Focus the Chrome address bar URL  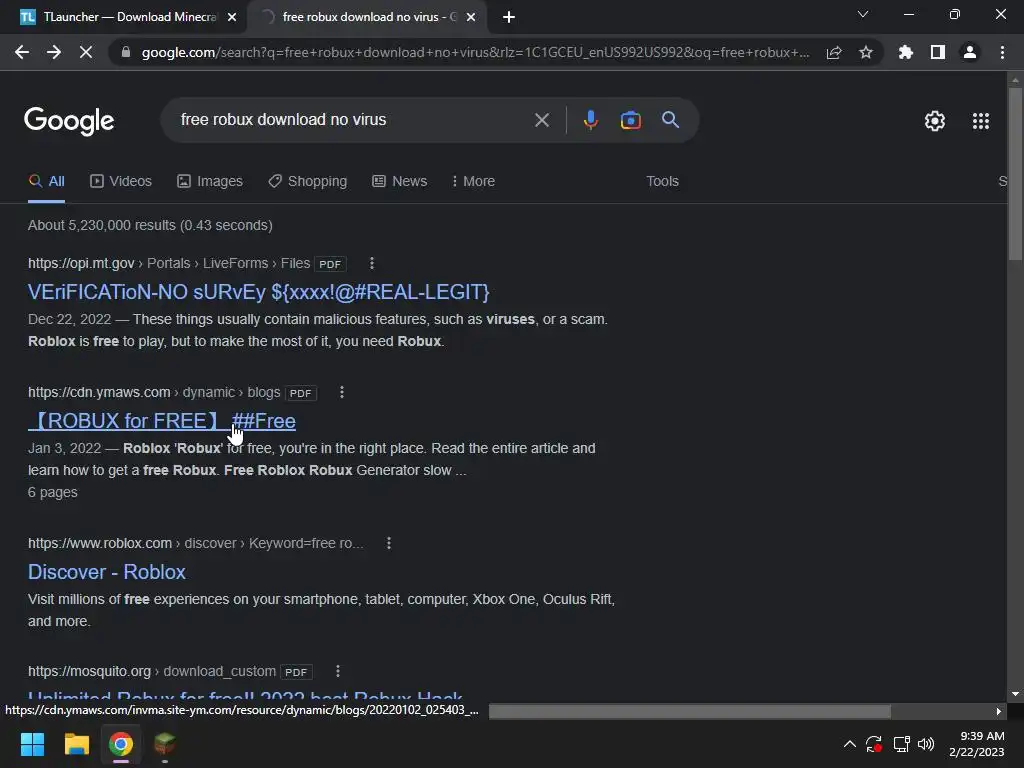[475, 52]
